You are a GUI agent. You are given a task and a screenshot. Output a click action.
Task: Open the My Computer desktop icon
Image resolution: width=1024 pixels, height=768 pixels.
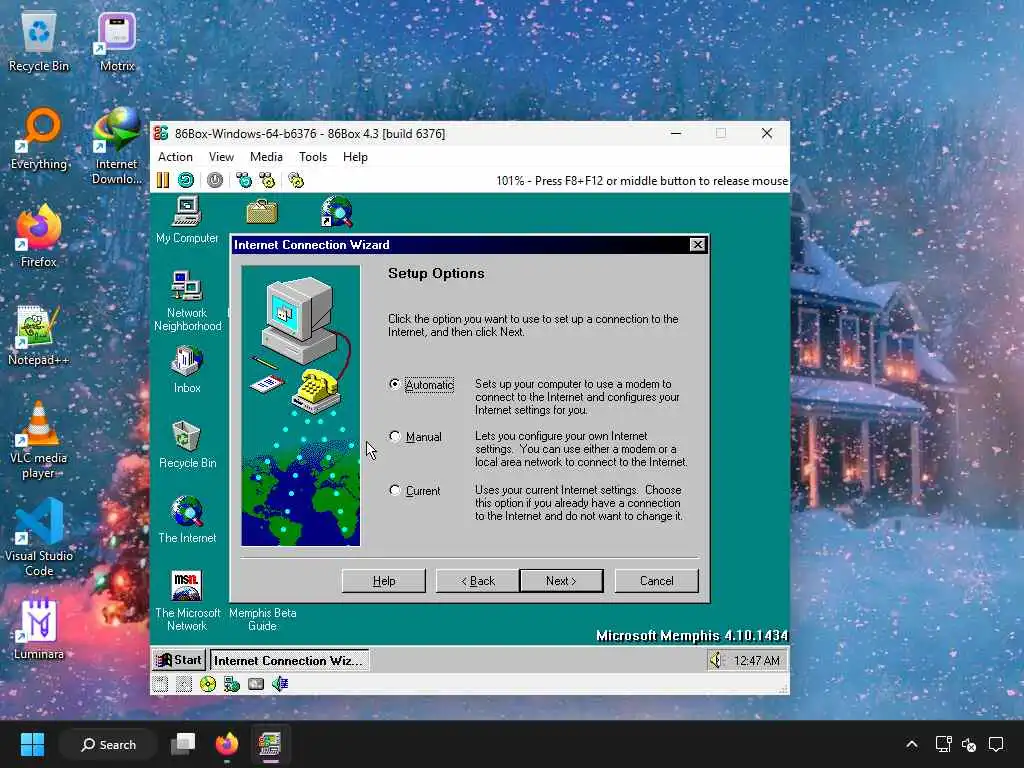coord(187,220)
